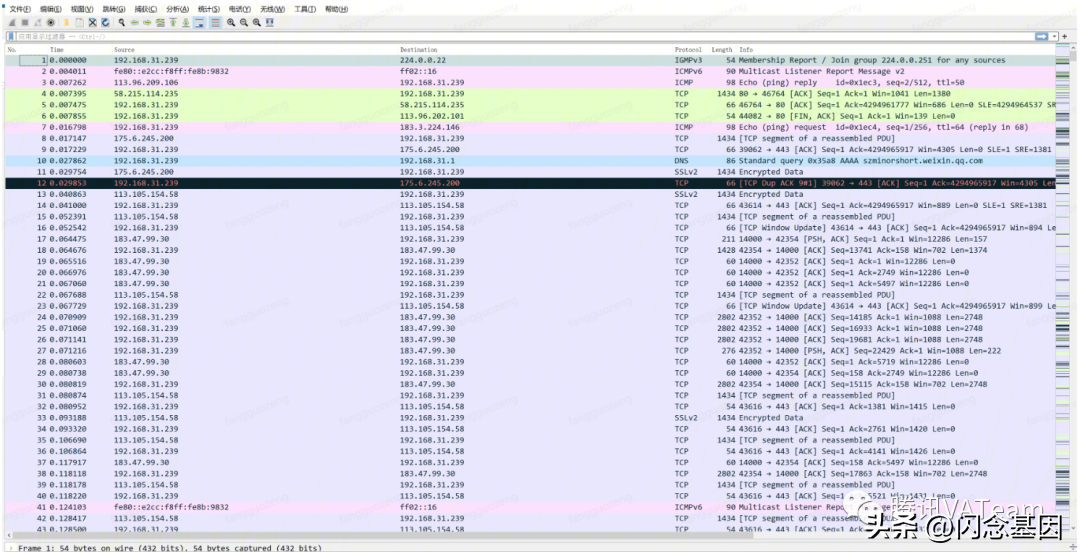Open the display filter bookmark menu
This screenshot has width=1080, height=557.
tap(10, 36)
